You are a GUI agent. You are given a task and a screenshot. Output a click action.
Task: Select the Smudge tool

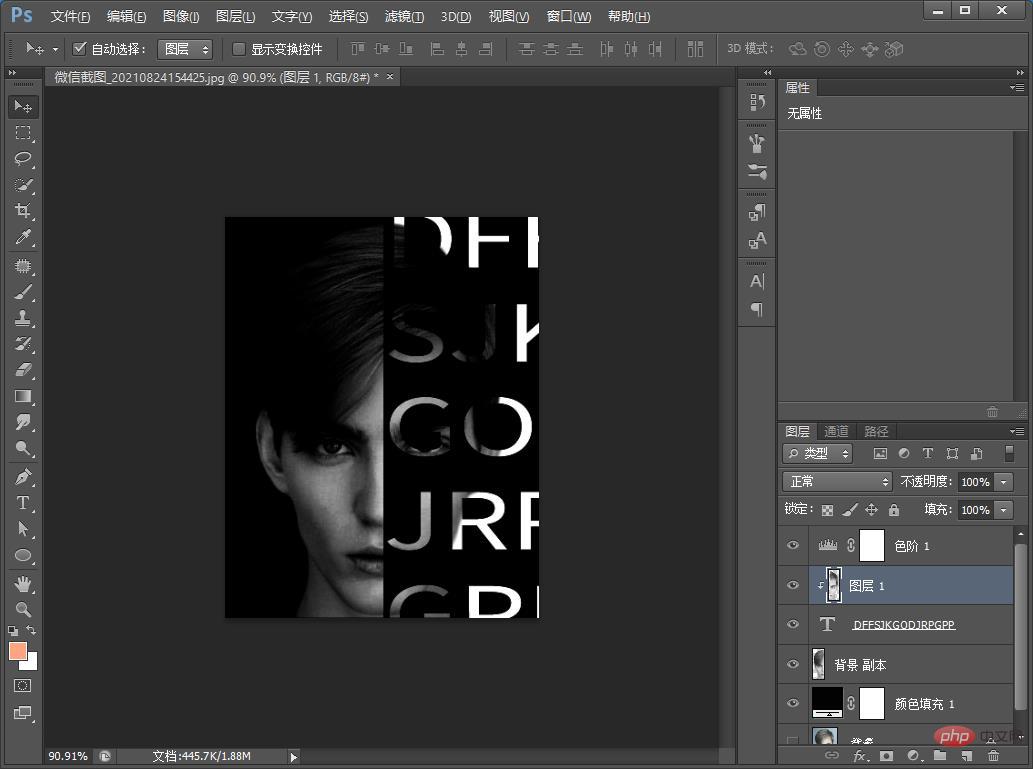tap(23, 422)
